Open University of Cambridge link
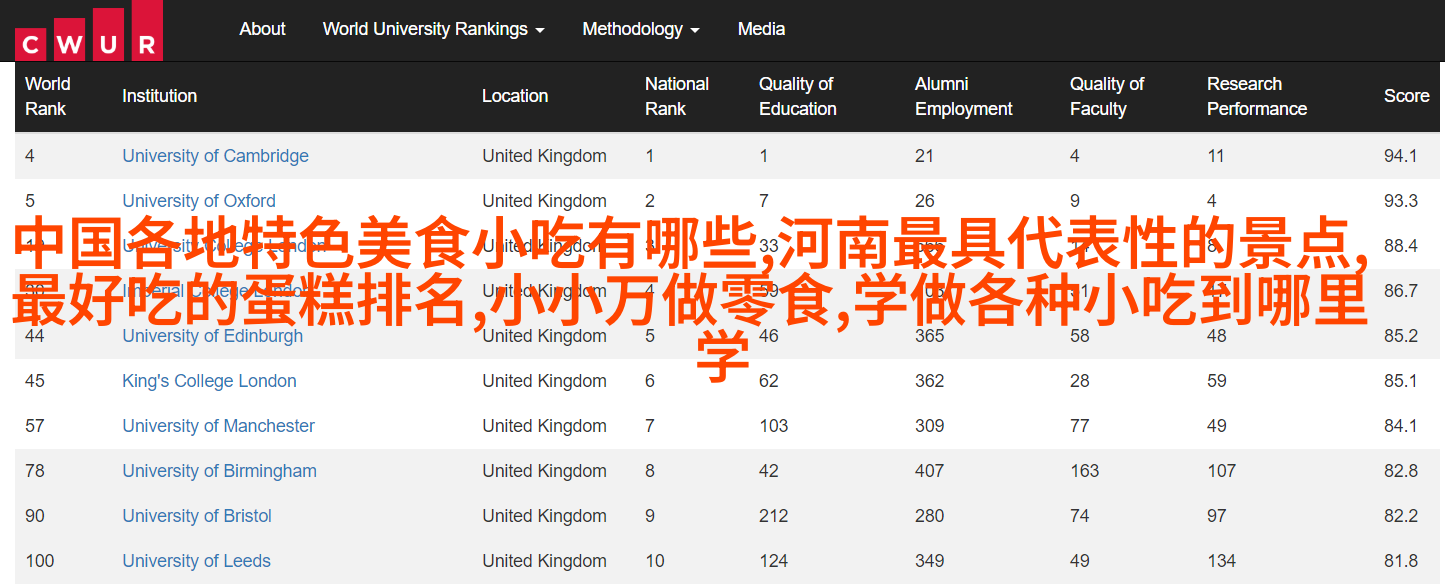Screen dimensions: 1445x585 pyautogui.click(x=215, y=156)
